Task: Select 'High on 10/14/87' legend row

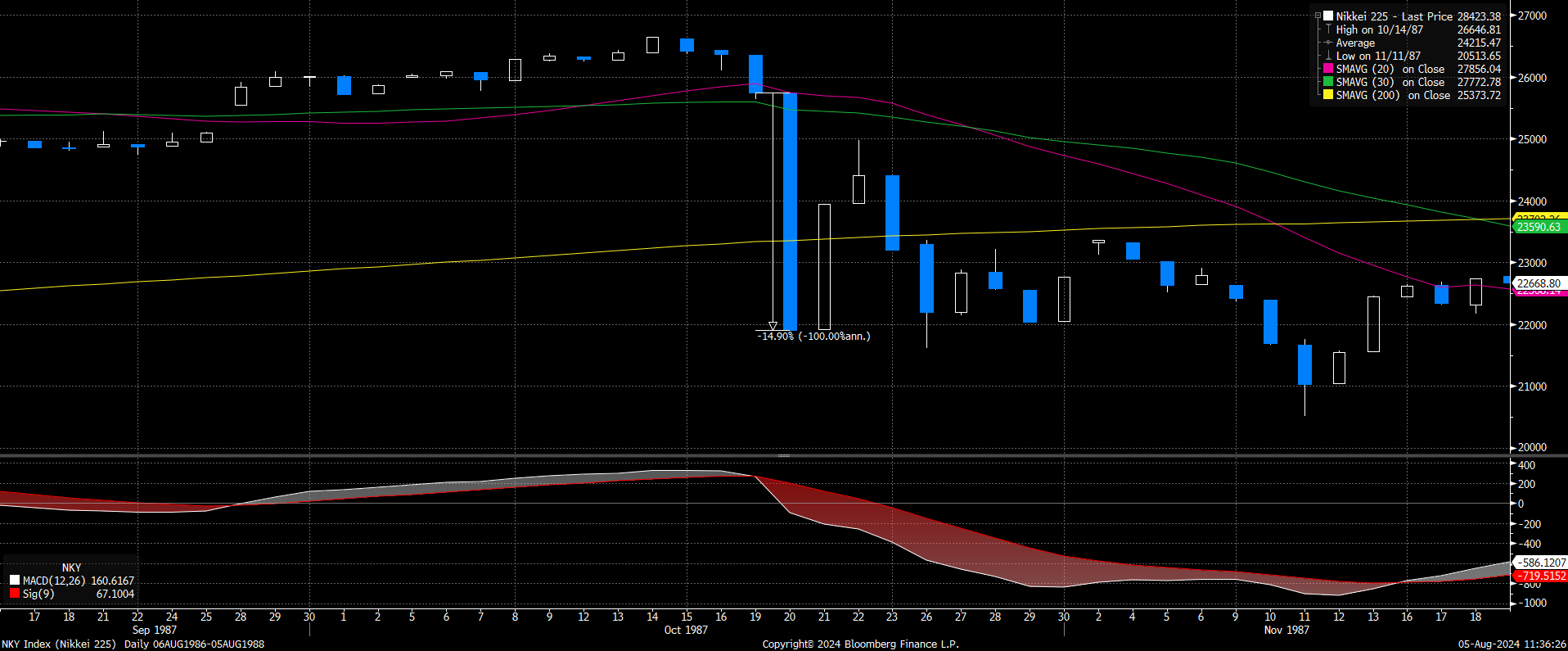Action: click(1380, 29)
